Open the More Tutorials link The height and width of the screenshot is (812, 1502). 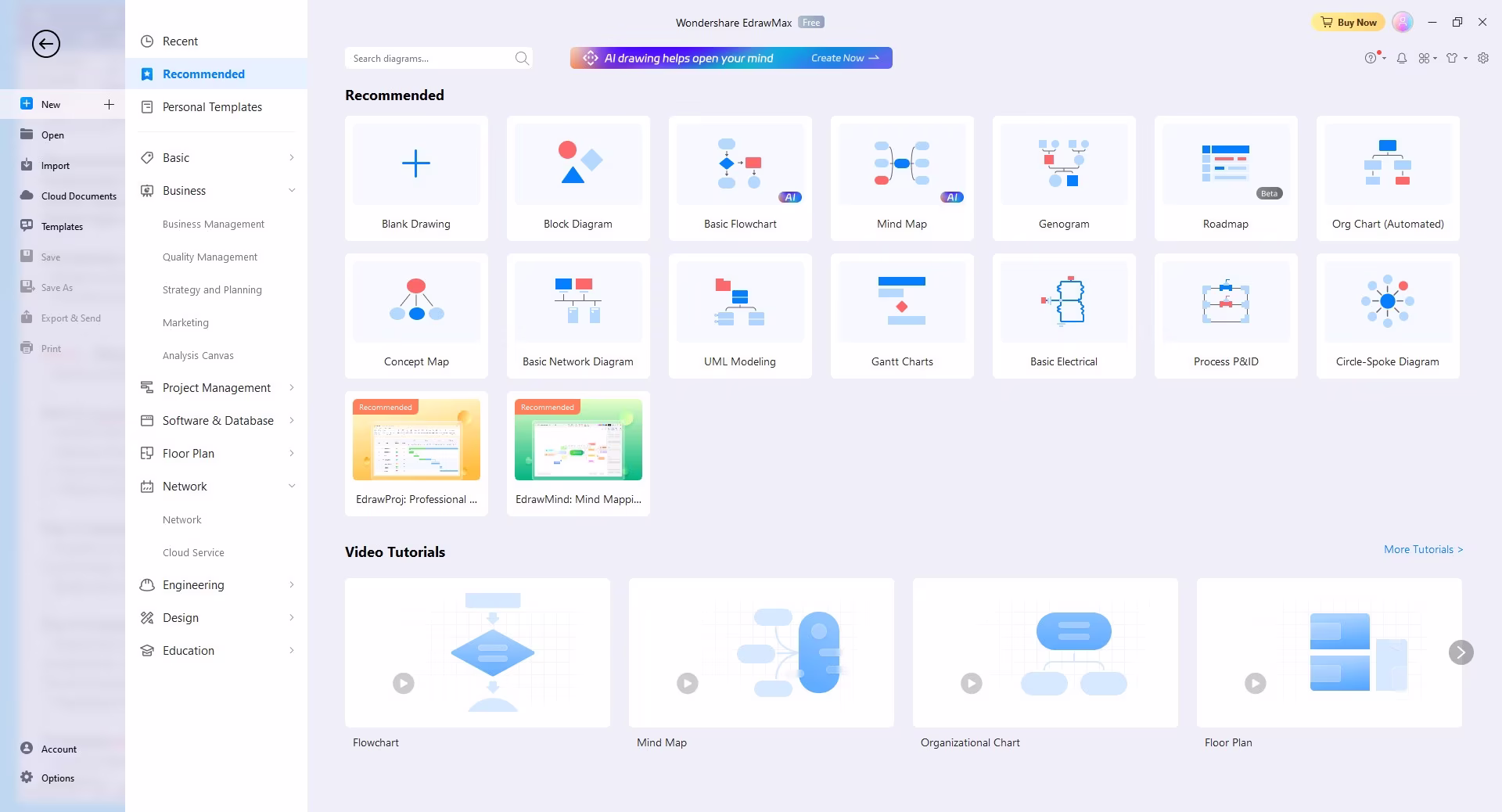tap(1423, 550)
